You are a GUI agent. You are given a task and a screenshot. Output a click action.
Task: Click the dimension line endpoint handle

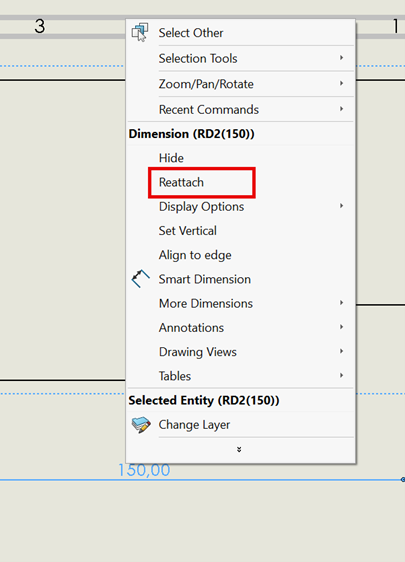tap(403, 480)
